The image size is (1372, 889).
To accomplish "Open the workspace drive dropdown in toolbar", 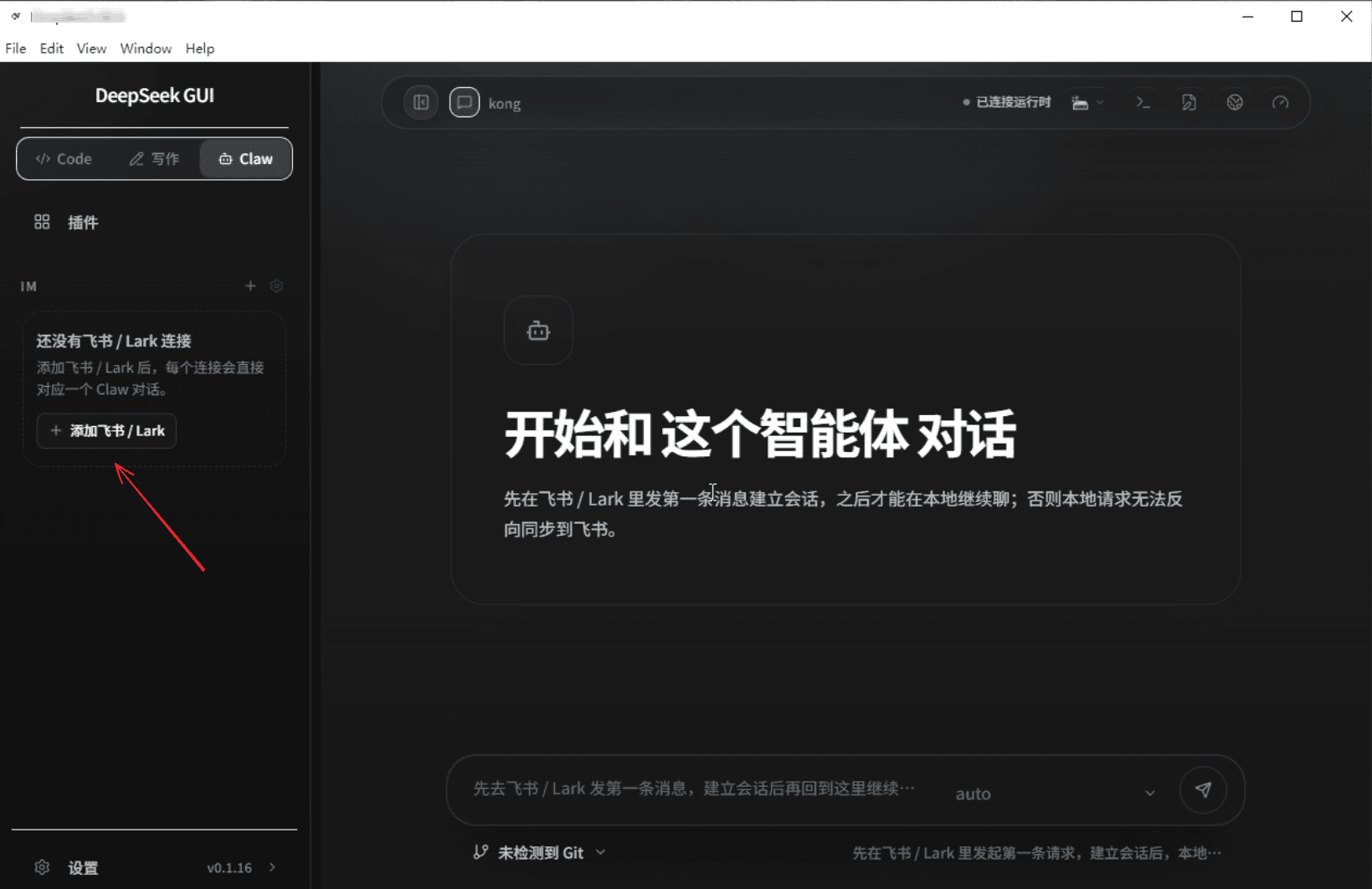I will (1088, 102).
